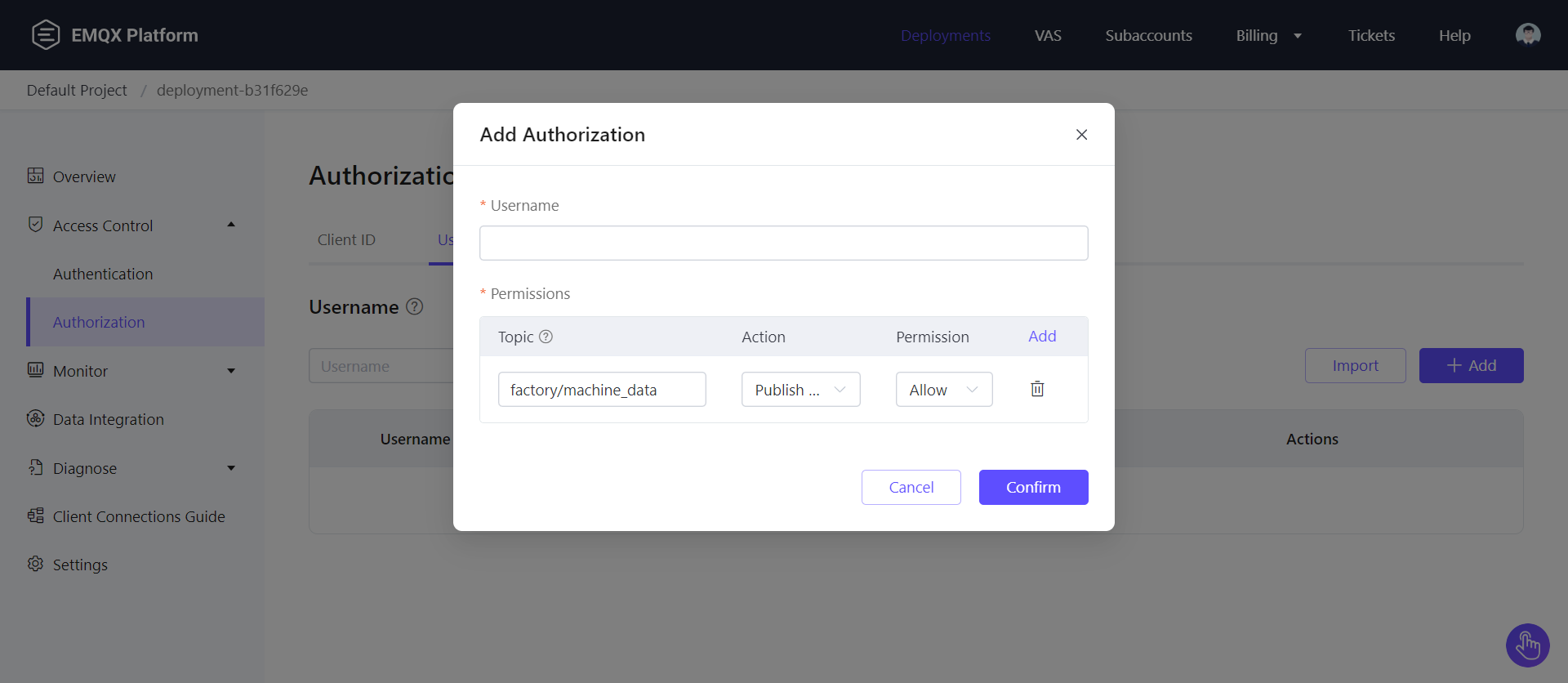Click the Username search box behind dialog

pyautogui.click(x=381, y=366)
